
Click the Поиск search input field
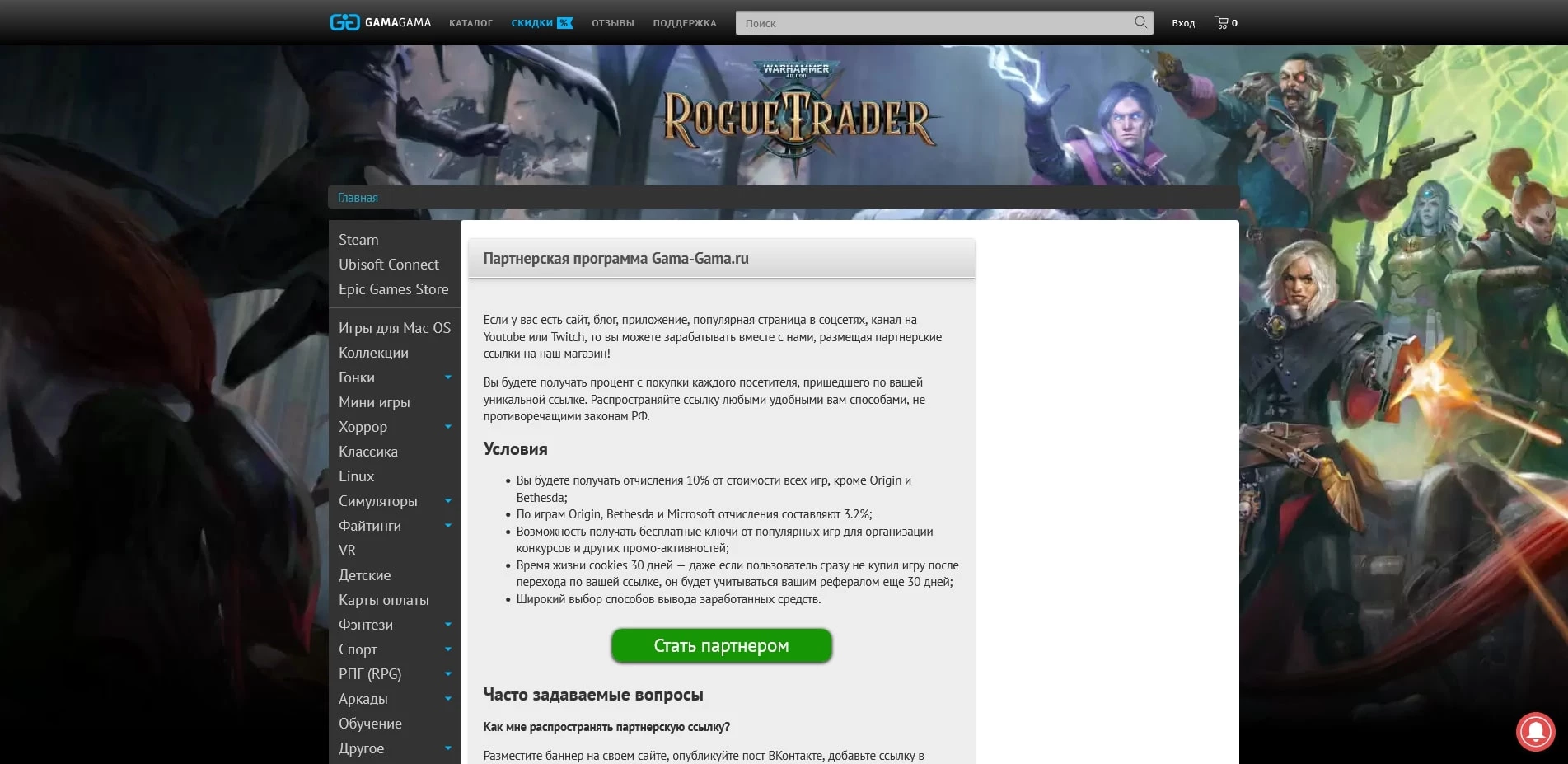(x=935, y=23)
